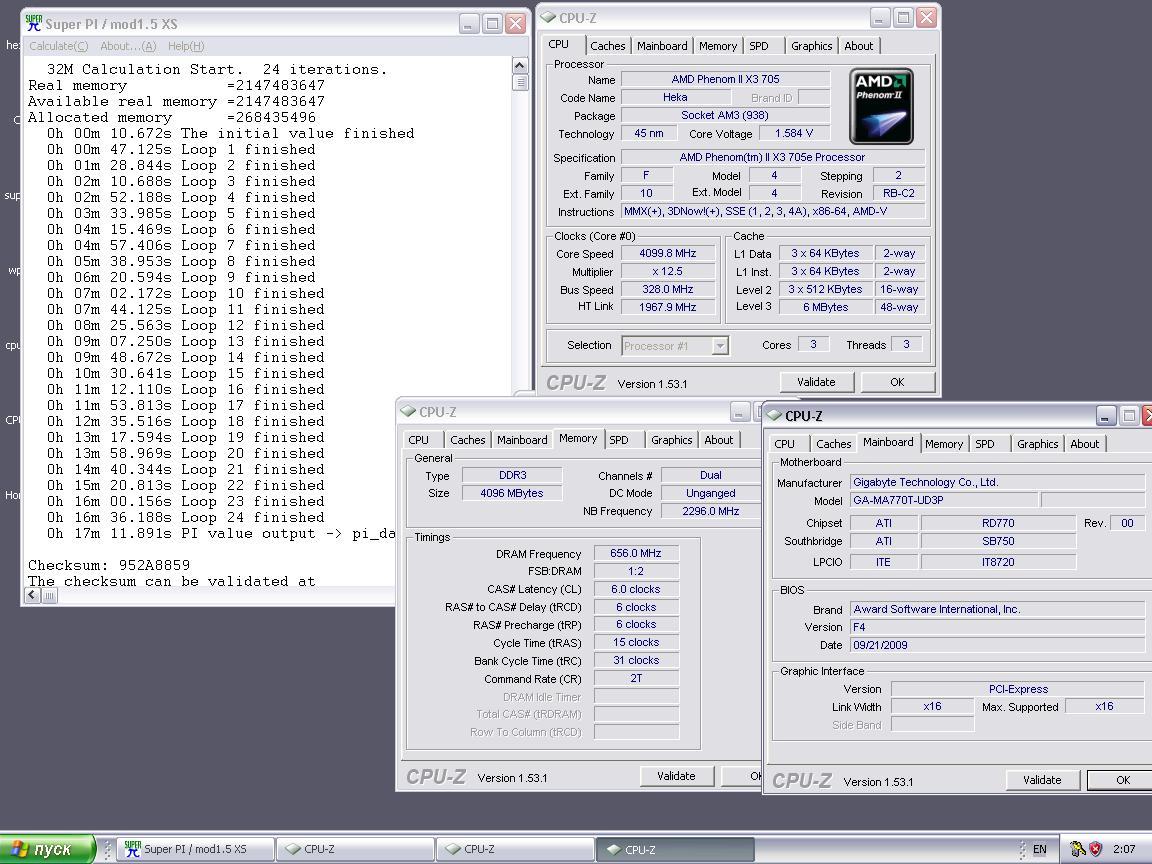Minimize the top CPU-Z window

(880, 17)
